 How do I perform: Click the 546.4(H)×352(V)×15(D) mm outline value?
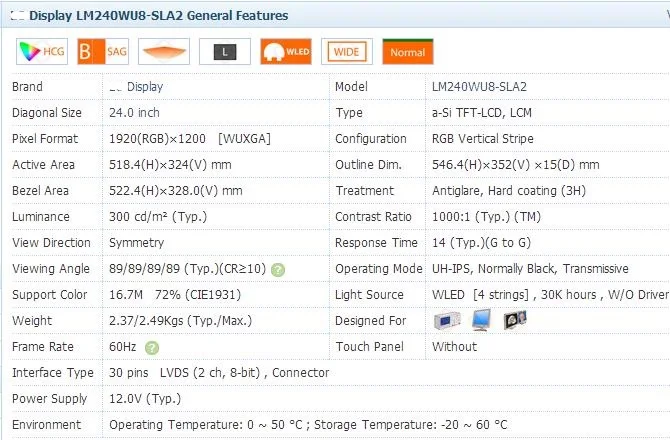coord(515,165)
